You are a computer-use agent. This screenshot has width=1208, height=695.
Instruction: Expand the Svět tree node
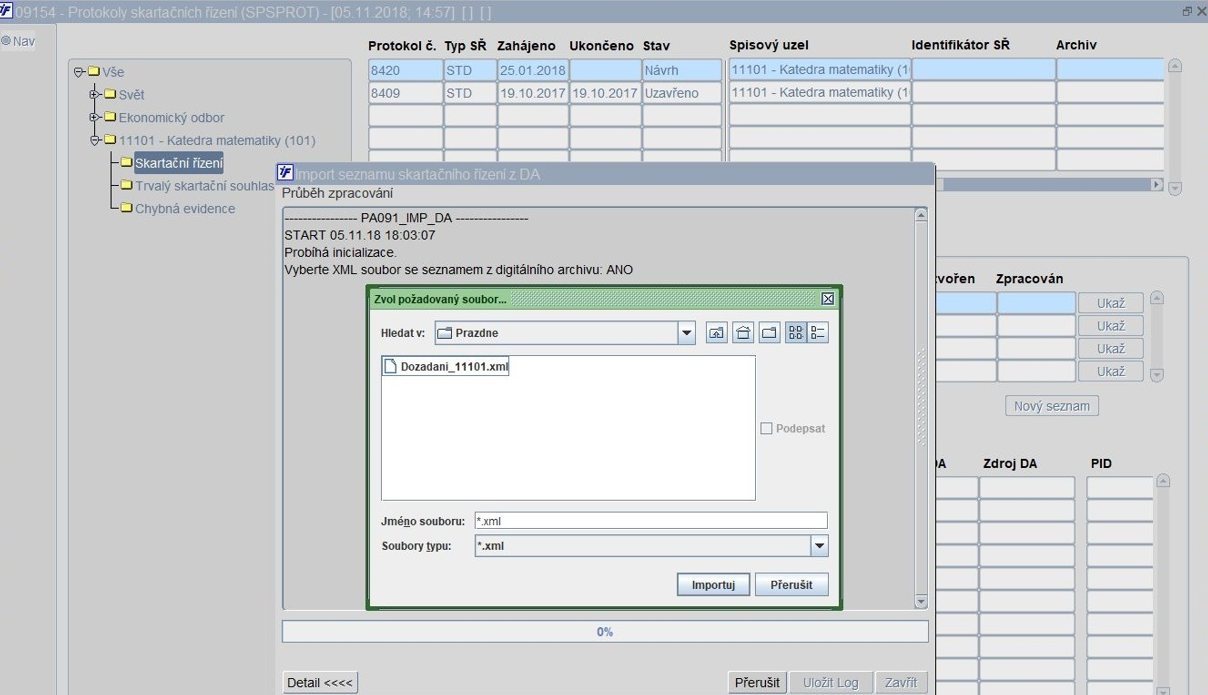click(95, 94)
